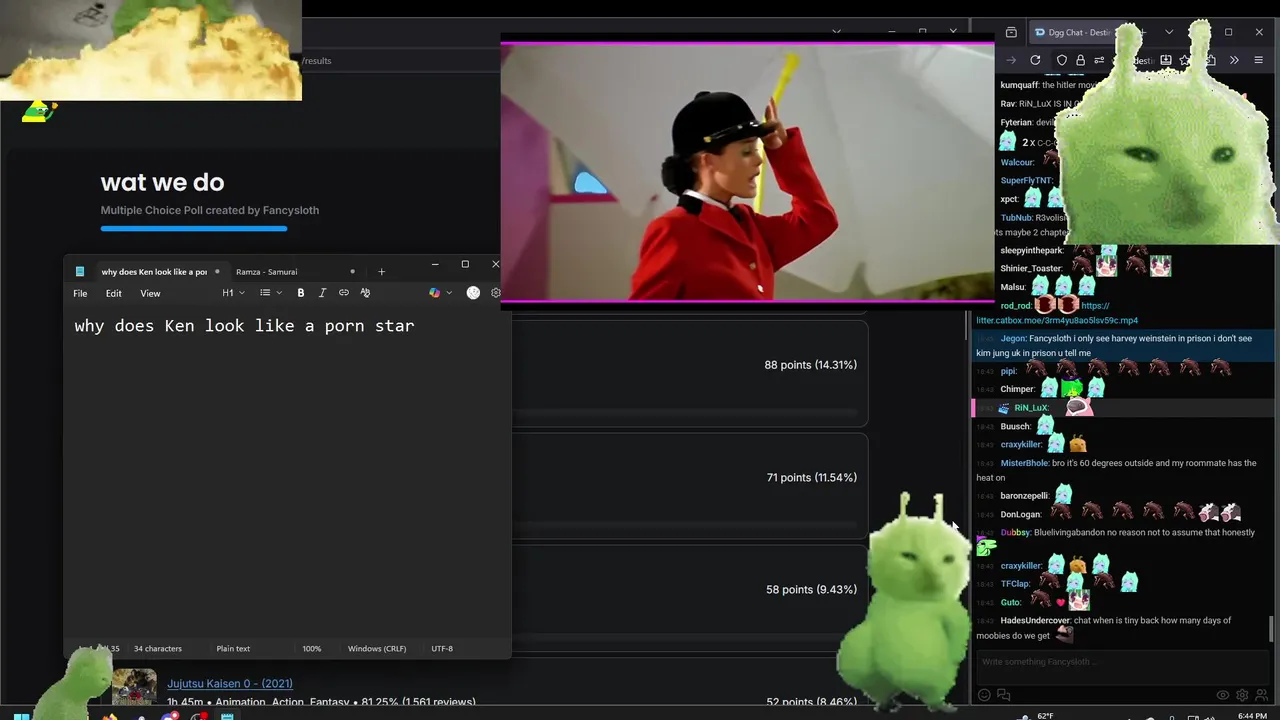Click username Dubbsy in chat
1280x720 pixels.
1015,532
